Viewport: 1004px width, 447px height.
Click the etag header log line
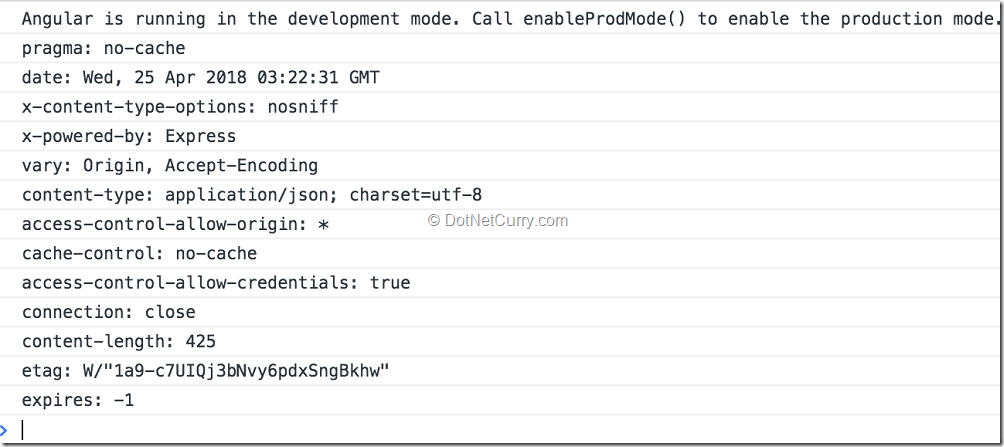coord(205,371)
